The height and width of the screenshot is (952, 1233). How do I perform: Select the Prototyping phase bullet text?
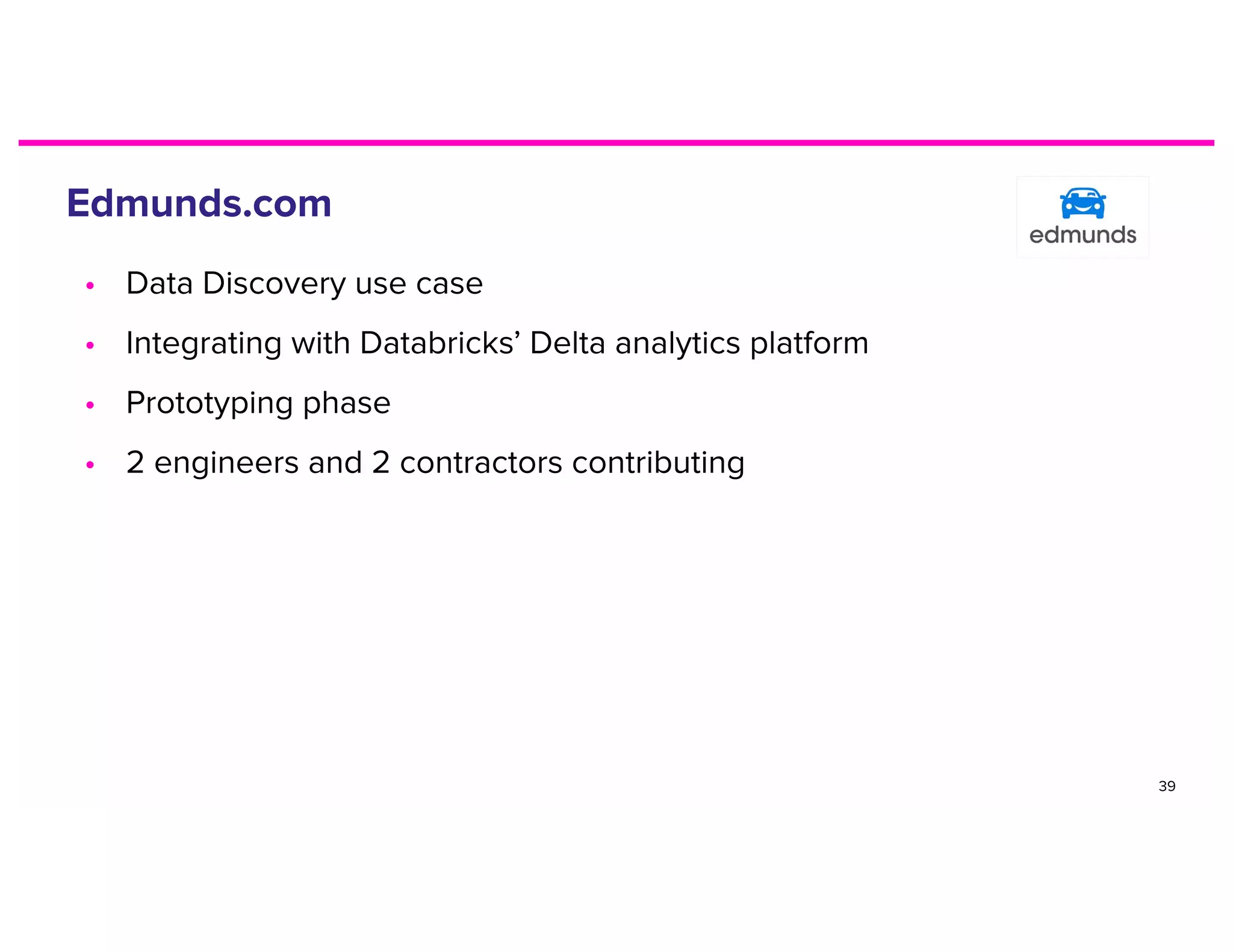pyautogui.click(x=258, y=403)
